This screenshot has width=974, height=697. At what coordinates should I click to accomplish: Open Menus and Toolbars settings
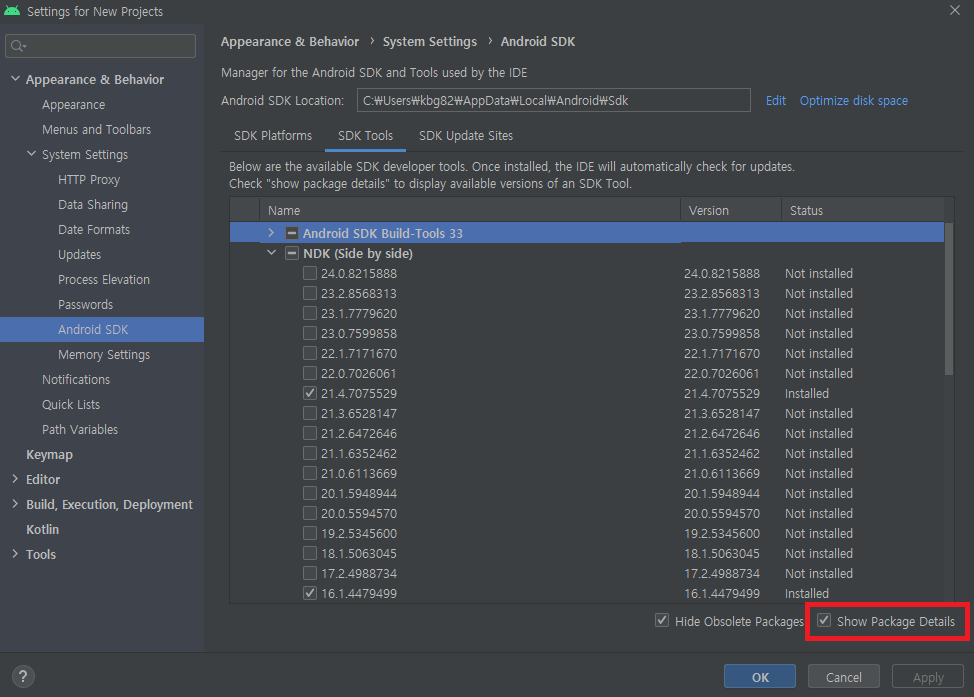[x=96, y=129]
